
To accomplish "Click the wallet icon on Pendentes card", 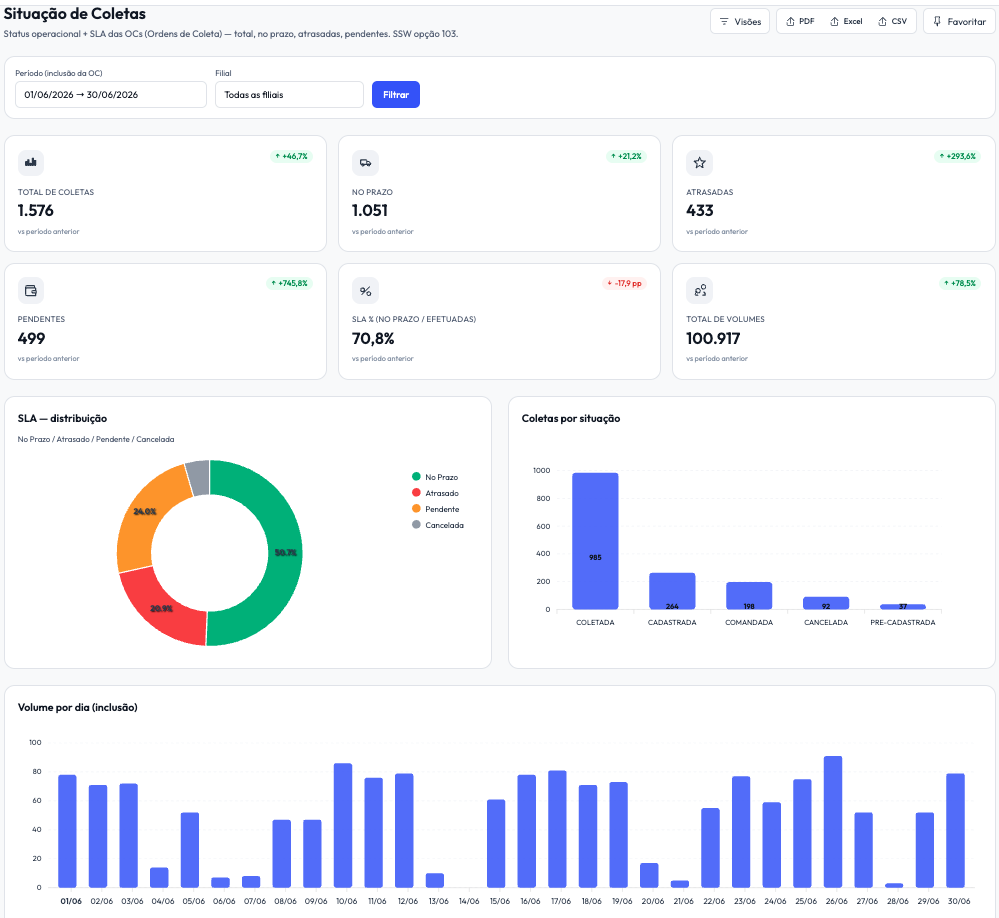I will pyautogui.click(x=31, y=290).
